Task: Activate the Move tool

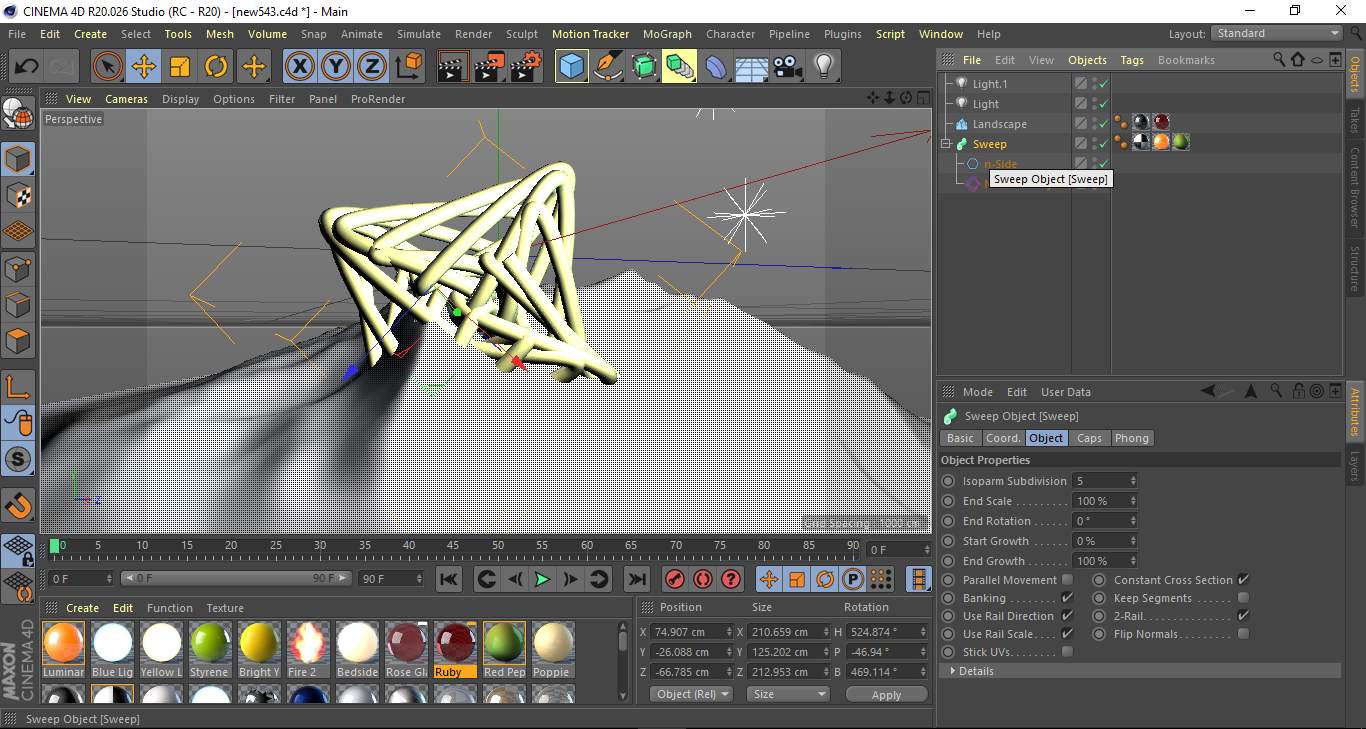Action: [x=144, y=67]
